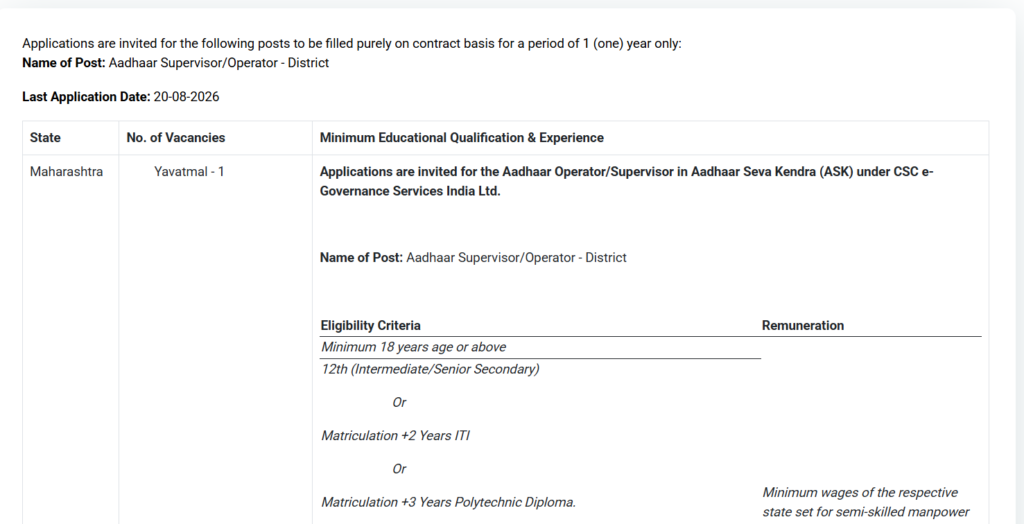Click the Minimum Educational Qualification & Experience header
The height and width of the screenshot is (524, 1024).
tap(462, 138)
